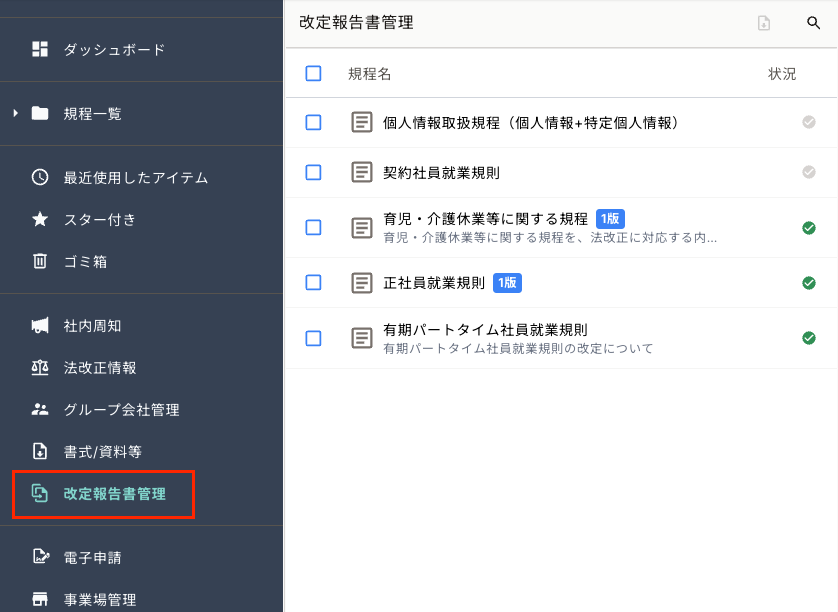The width and height of the screenshot is (838, 612).
Task: Click the search magnifier icon
Action: click(813, 23)
